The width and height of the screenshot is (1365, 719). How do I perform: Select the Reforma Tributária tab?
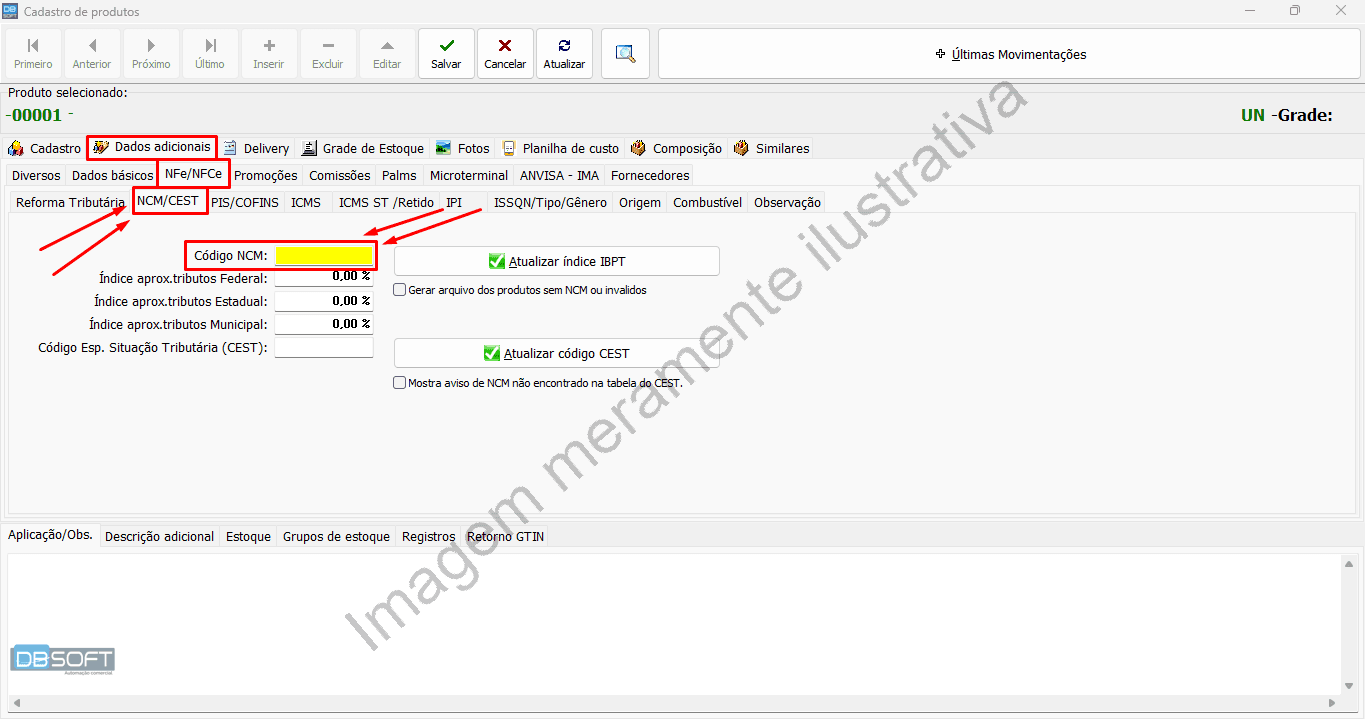69,202
